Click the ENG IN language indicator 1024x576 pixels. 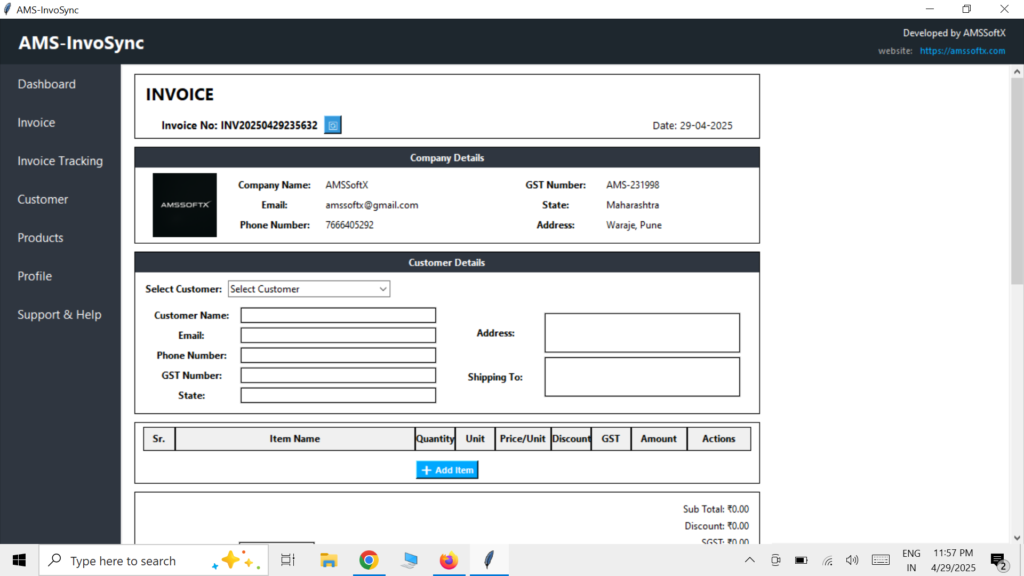tap(911, 560)
